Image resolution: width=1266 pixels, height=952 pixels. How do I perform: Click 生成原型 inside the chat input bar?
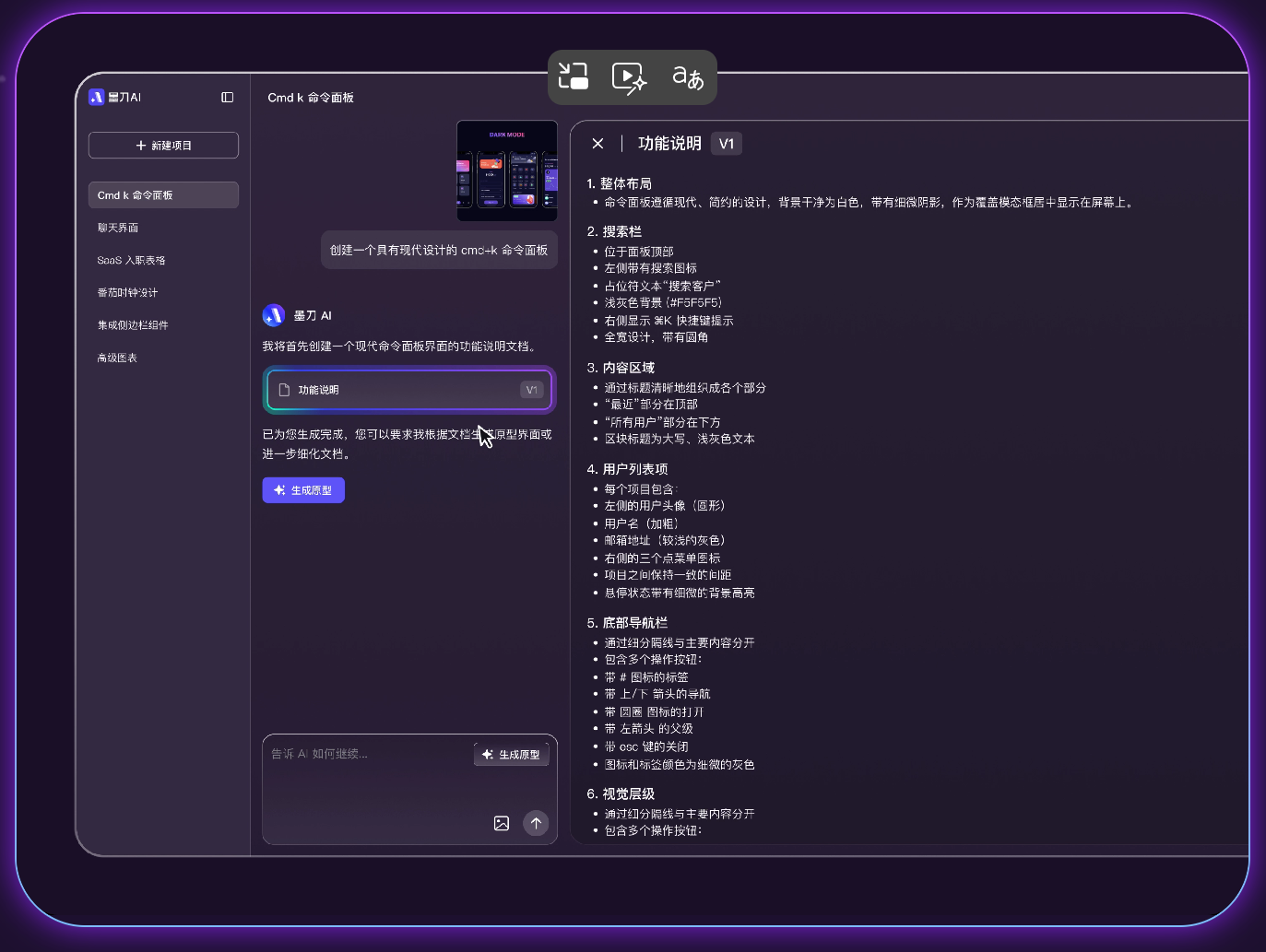coord(512,753)
